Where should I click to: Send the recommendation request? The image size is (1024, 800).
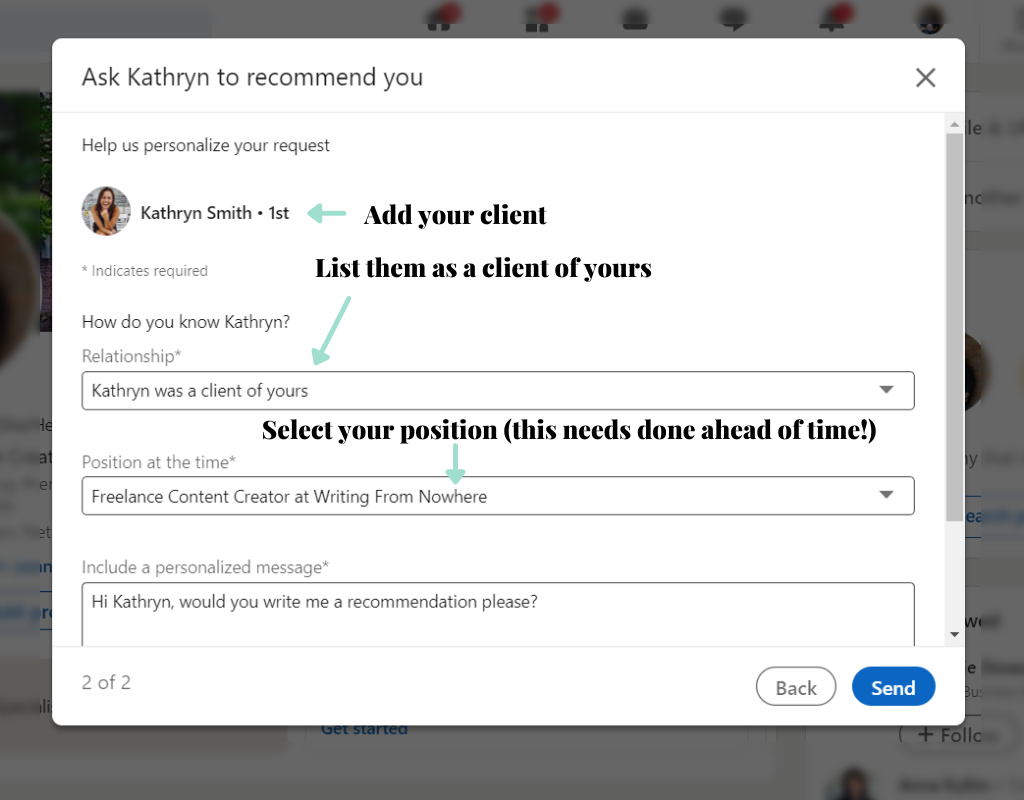[x=893, y=686]
